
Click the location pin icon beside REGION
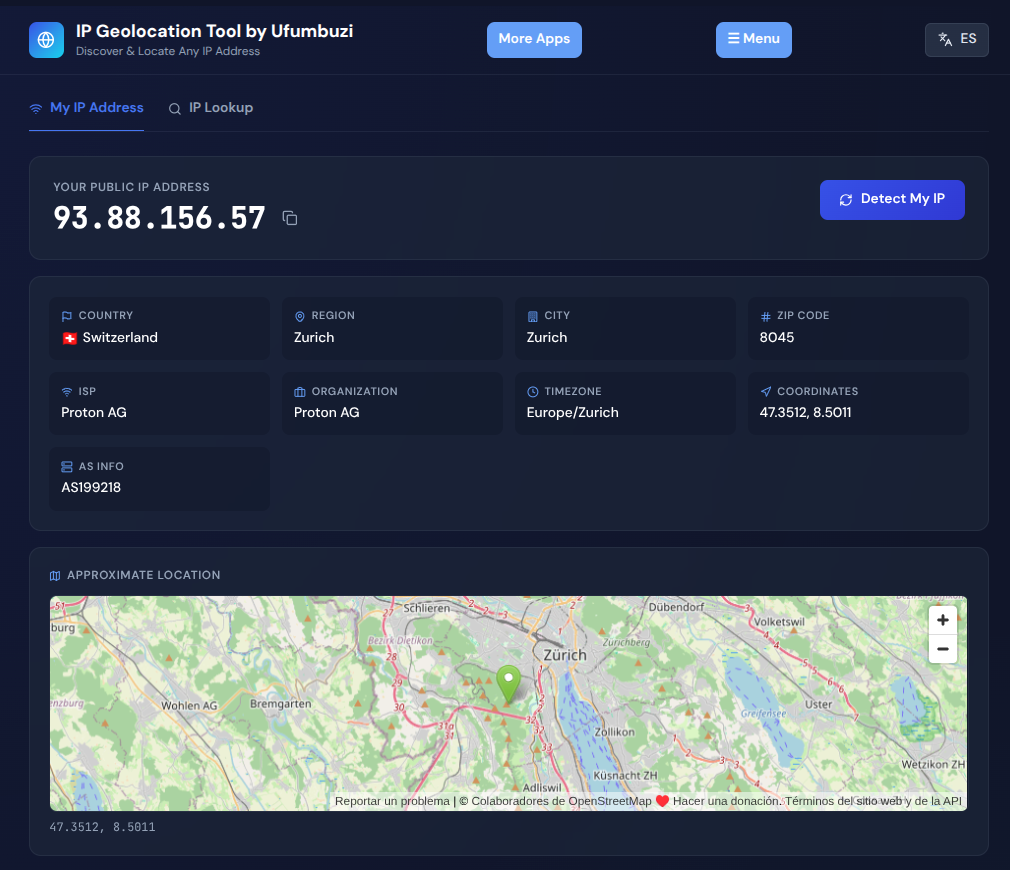(299, 315)
